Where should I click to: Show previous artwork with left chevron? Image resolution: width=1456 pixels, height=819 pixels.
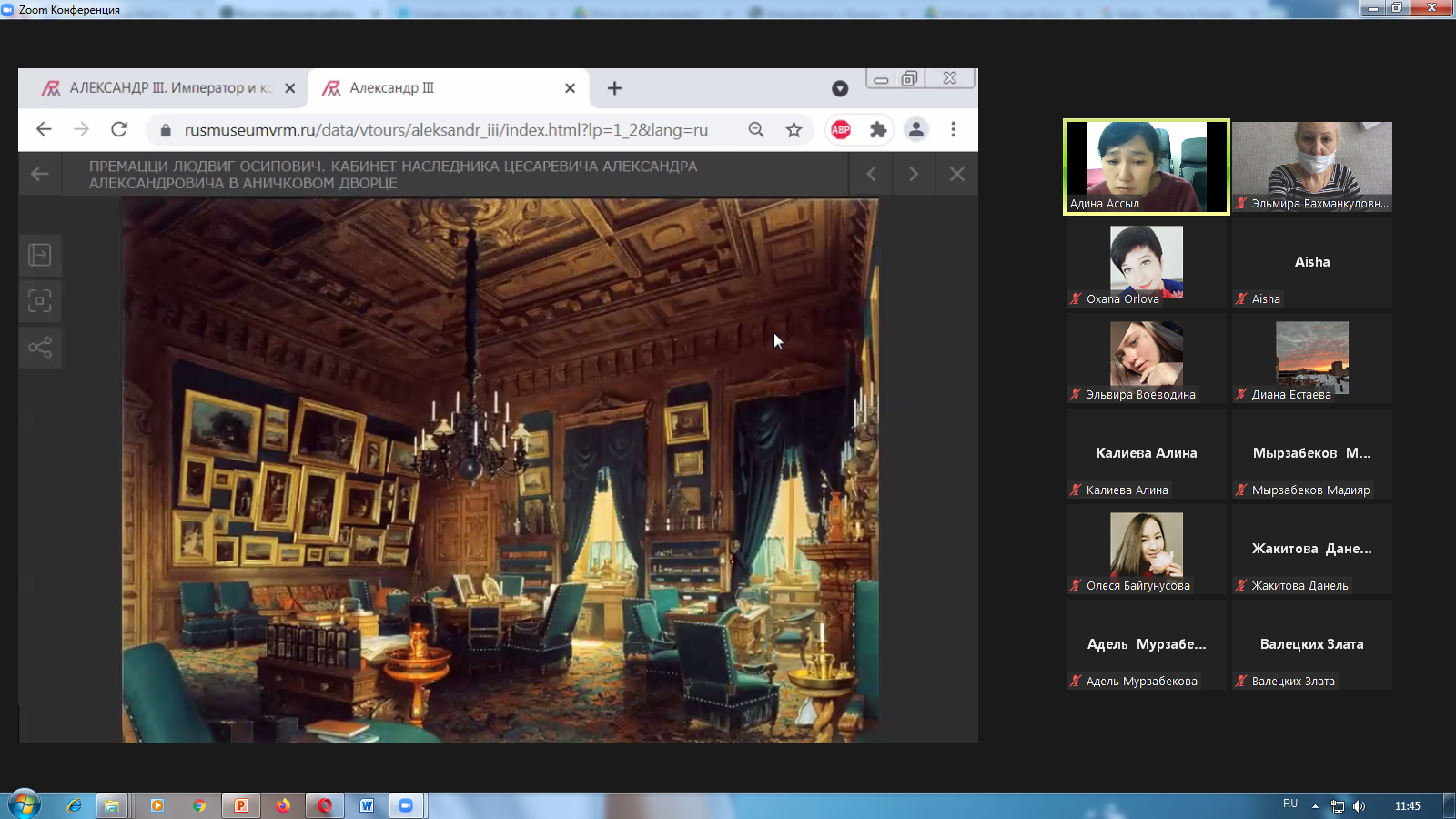[x=872, y=174]
